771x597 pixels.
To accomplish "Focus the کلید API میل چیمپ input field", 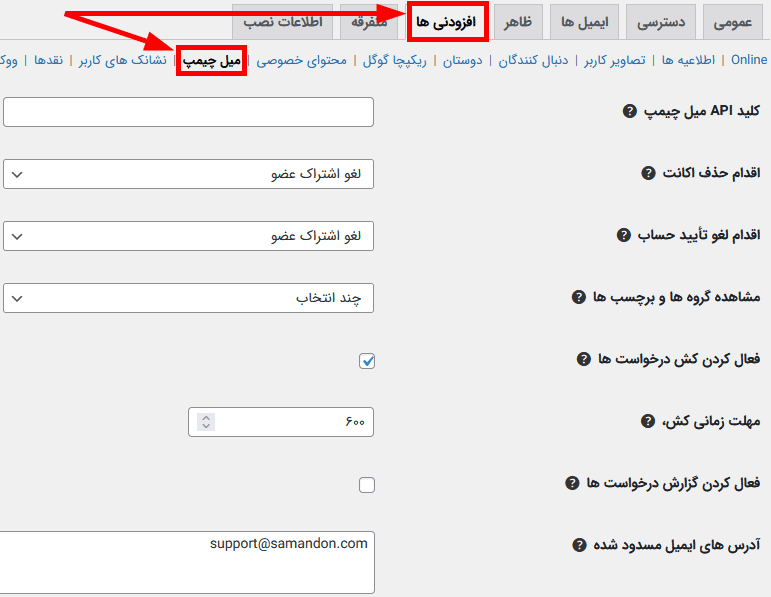I will coord(188,112).
